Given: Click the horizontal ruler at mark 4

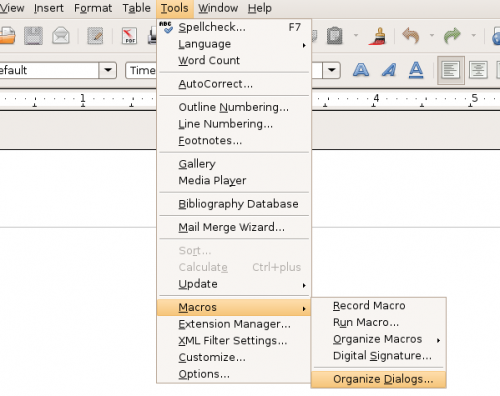Looking at the screenshot, I should [x=376, y=98].
